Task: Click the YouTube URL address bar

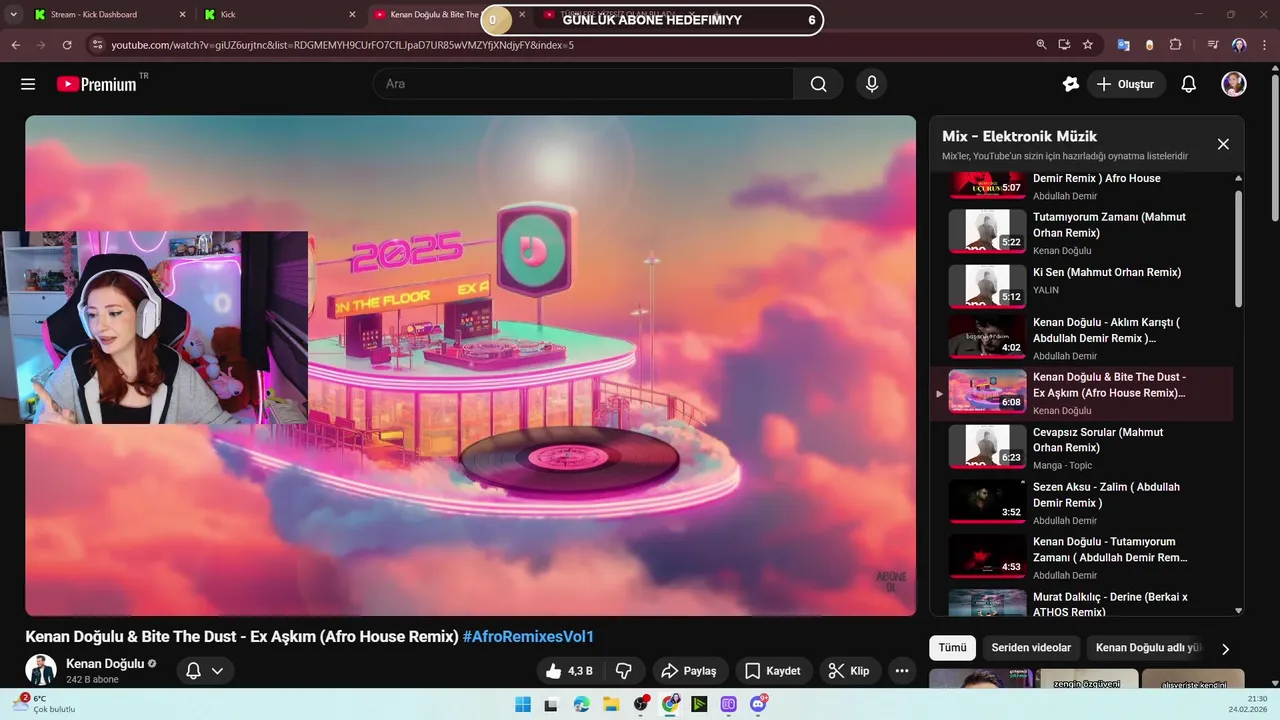Action: point(560,45)
